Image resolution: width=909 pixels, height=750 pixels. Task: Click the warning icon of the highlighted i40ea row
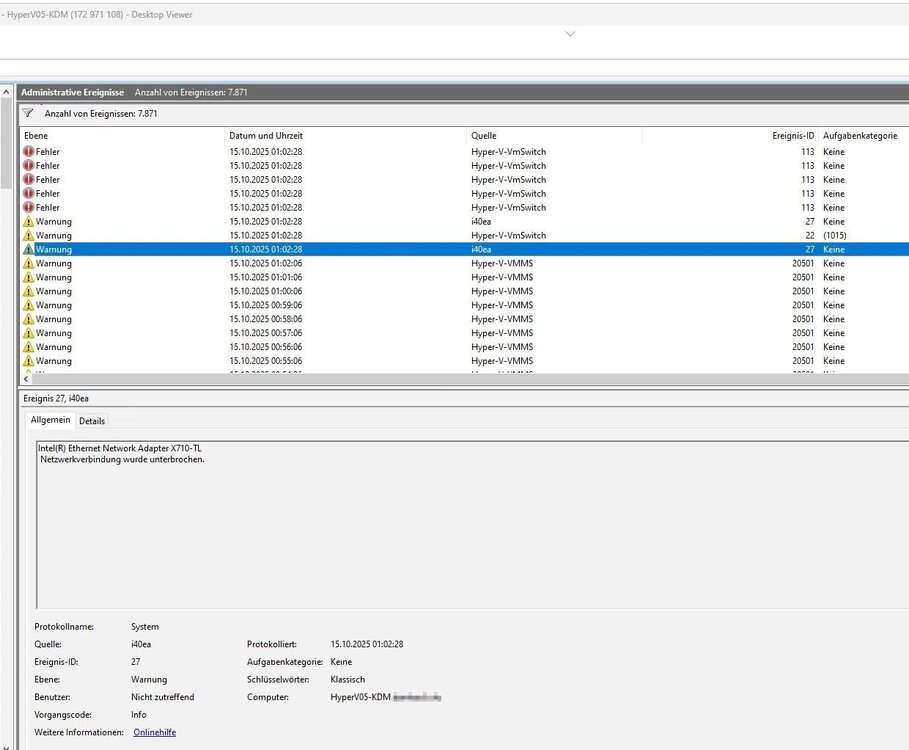(x=28, y=250)
